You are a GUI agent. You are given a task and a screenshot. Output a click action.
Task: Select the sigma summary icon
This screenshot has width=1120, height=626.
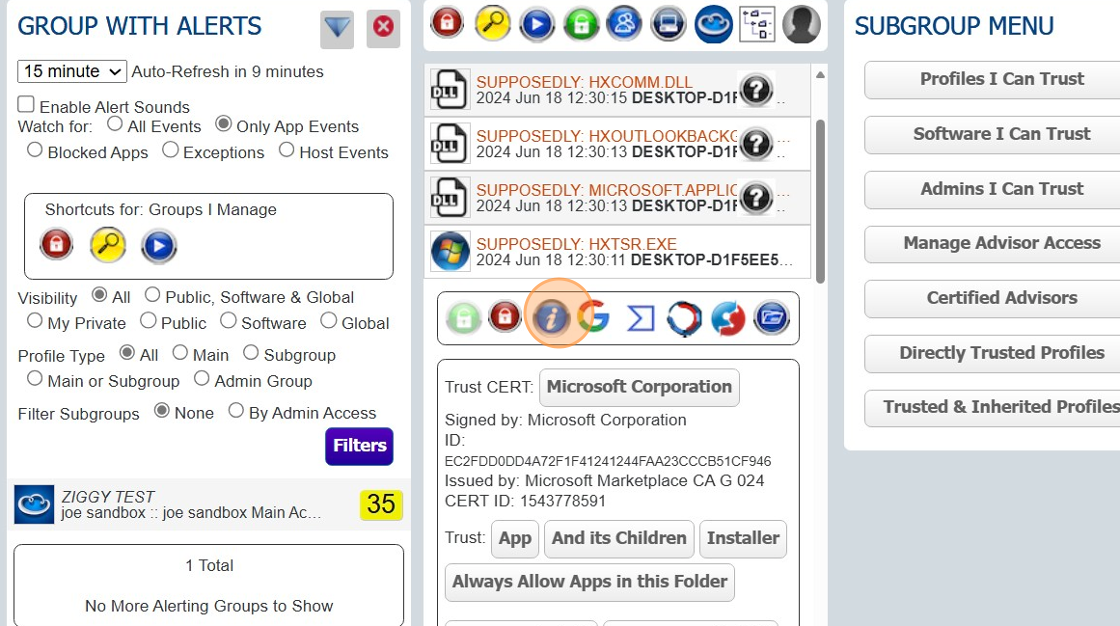tap(638, 316)
